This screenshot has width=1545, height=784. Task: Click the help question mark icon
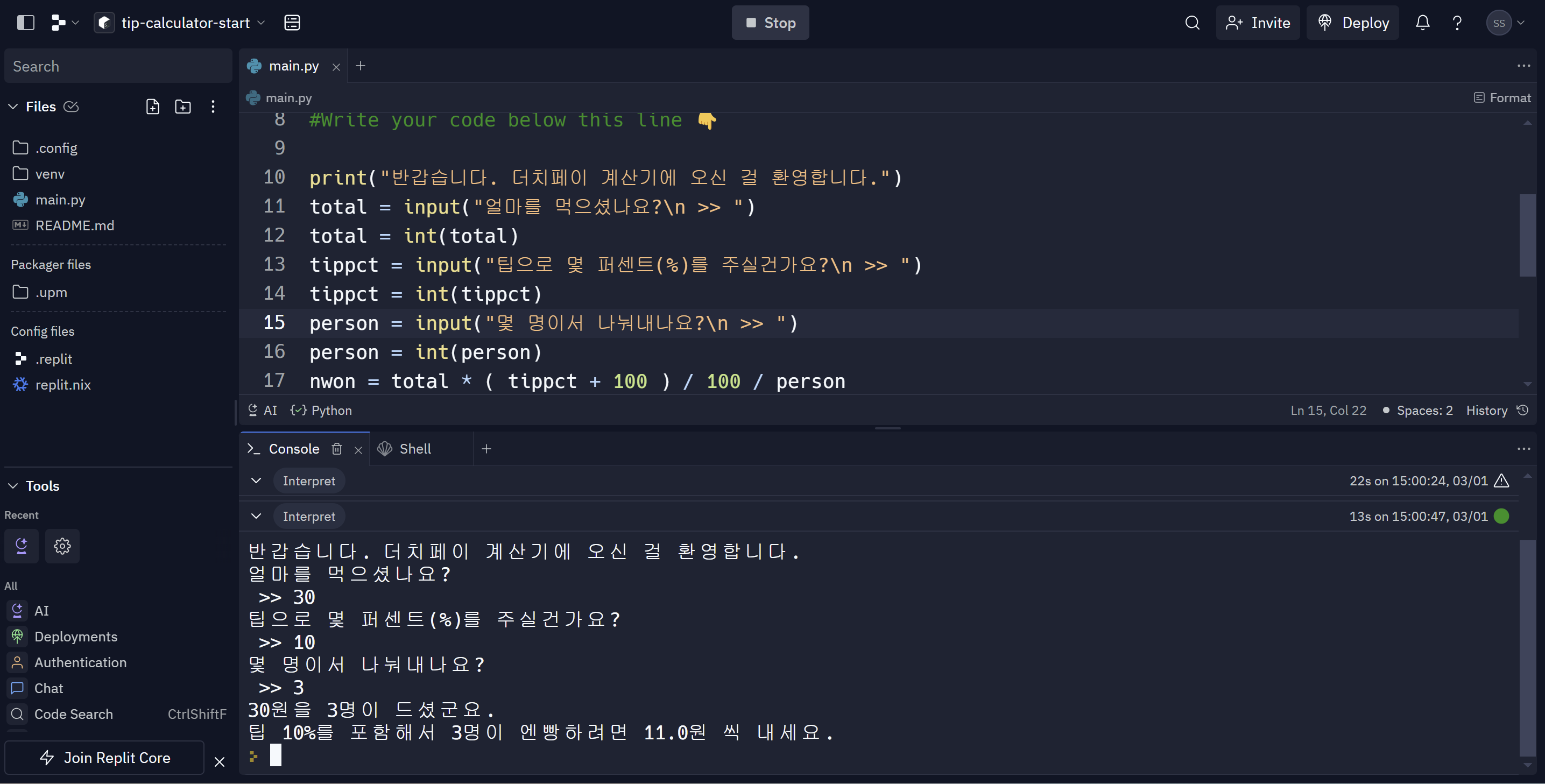tap(1457, 23)
